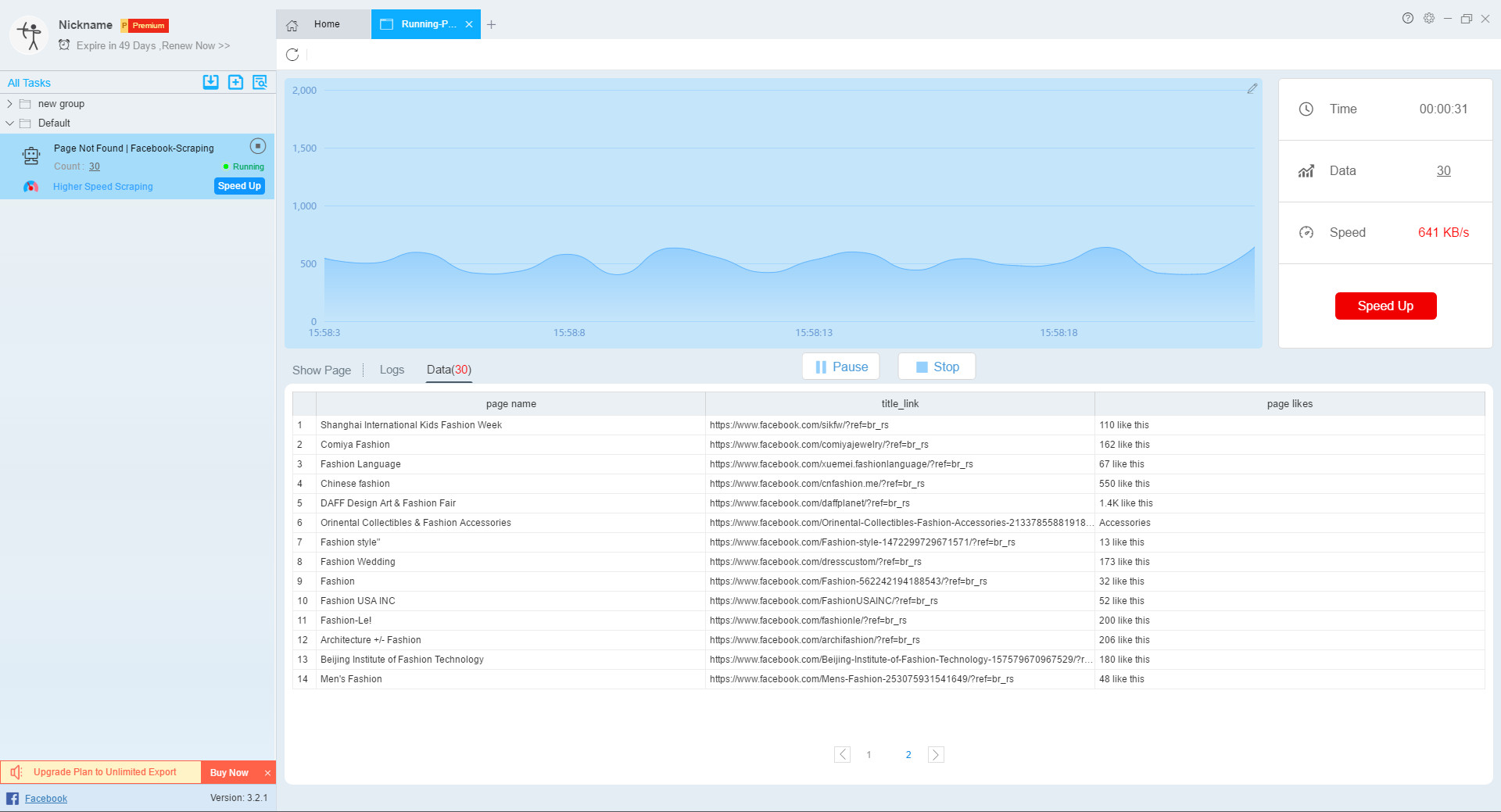Click the 1.4K like this cell
The width and height of the screenshot is (1501, 812).
click(1290, 503)
